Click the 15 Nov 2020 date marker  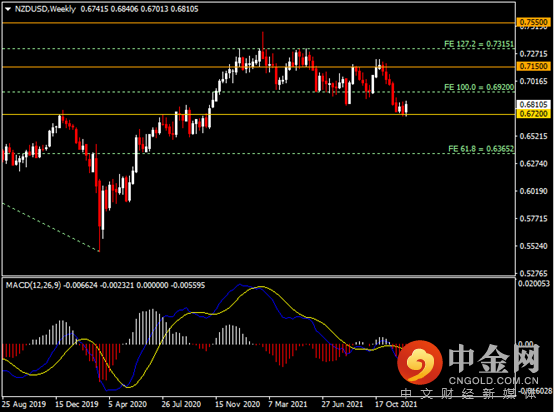point(237,404)
